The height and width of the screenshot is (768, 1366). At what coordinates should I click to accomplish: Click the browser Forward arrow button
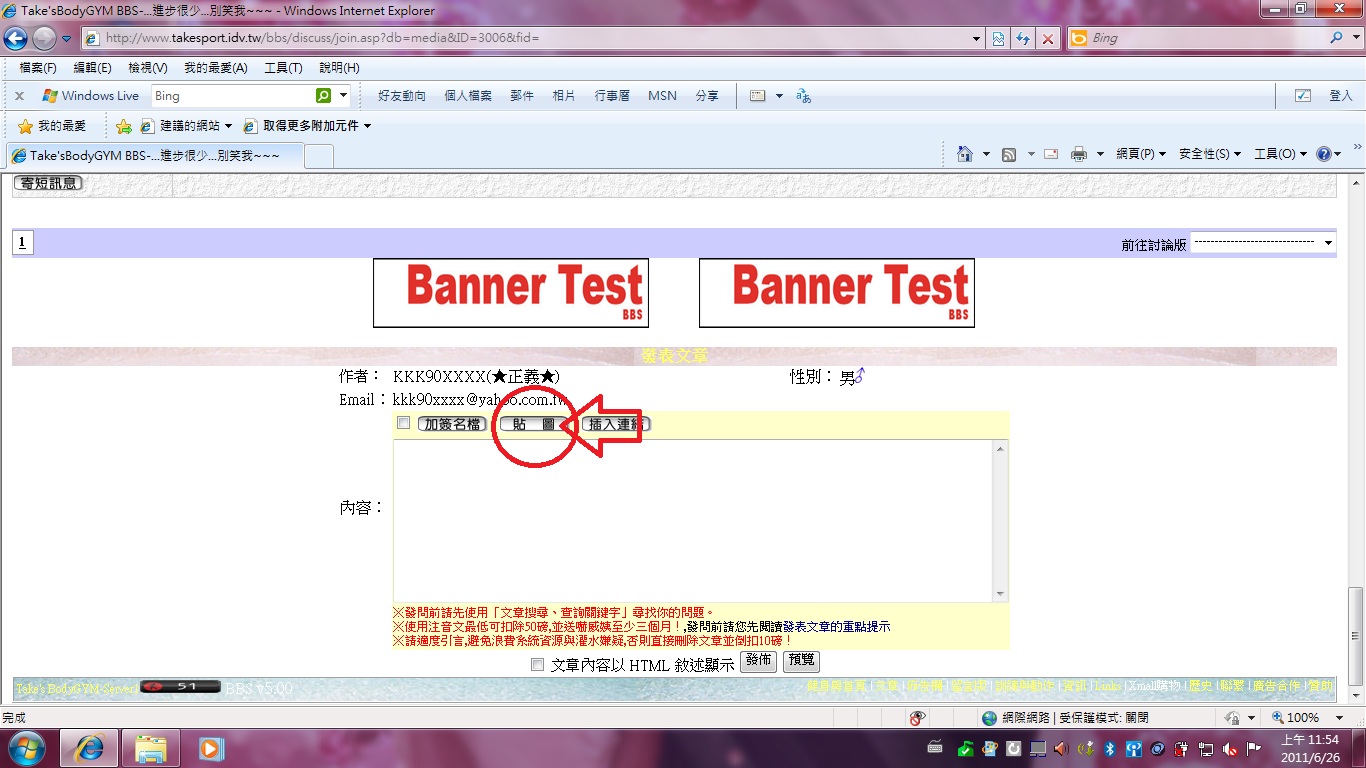44,39
